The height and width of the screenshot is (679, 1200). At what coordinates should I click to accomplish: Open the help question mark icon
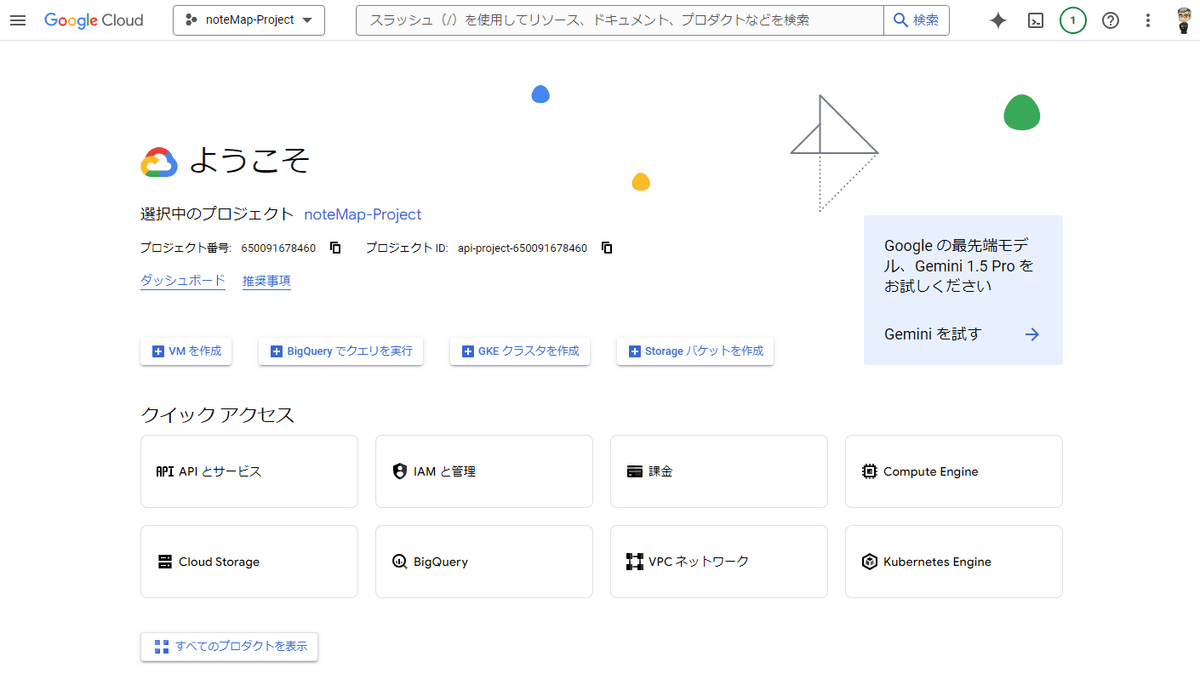tap(1110, 20)
